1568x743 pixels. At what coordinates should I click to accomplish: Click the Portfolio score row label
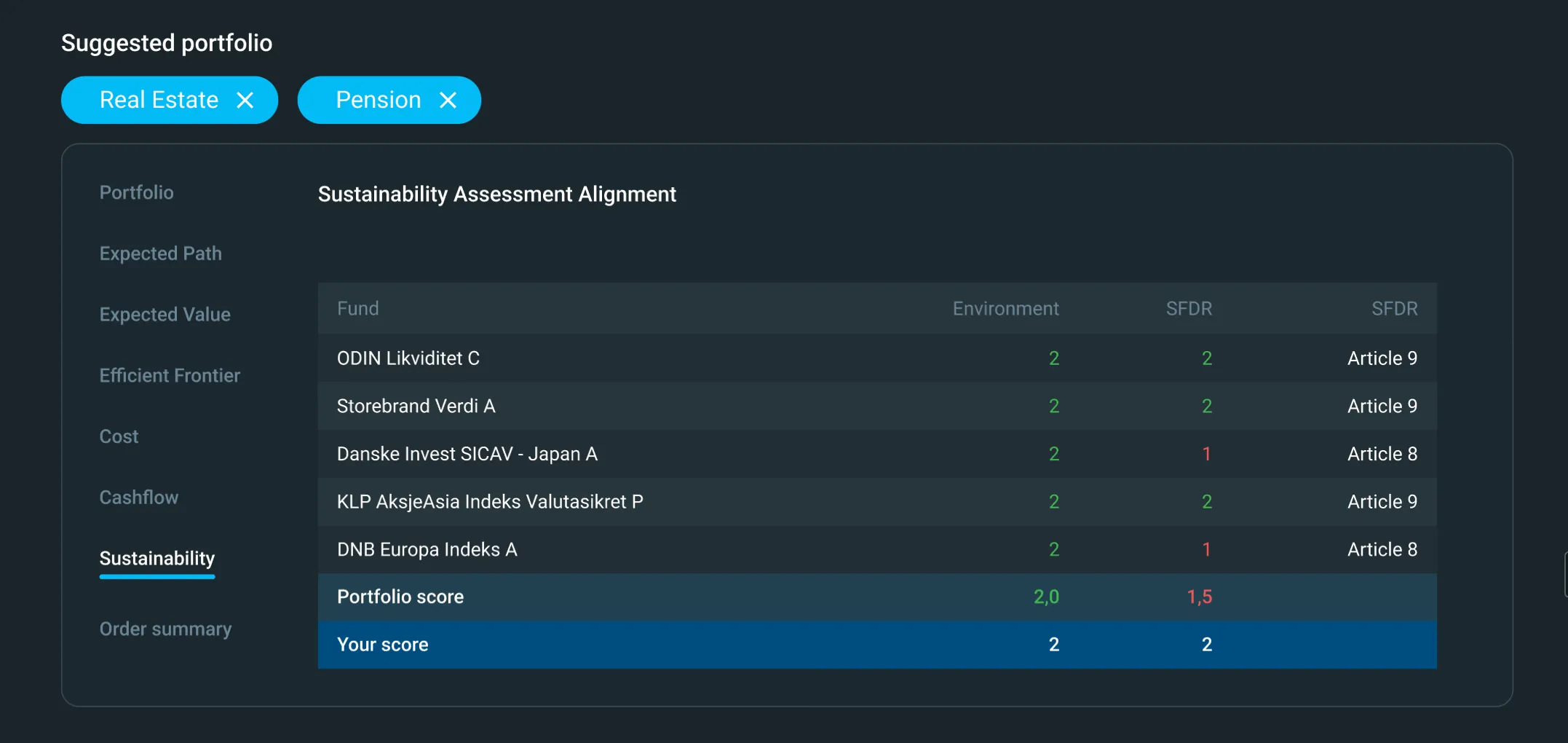click(400, 597)
